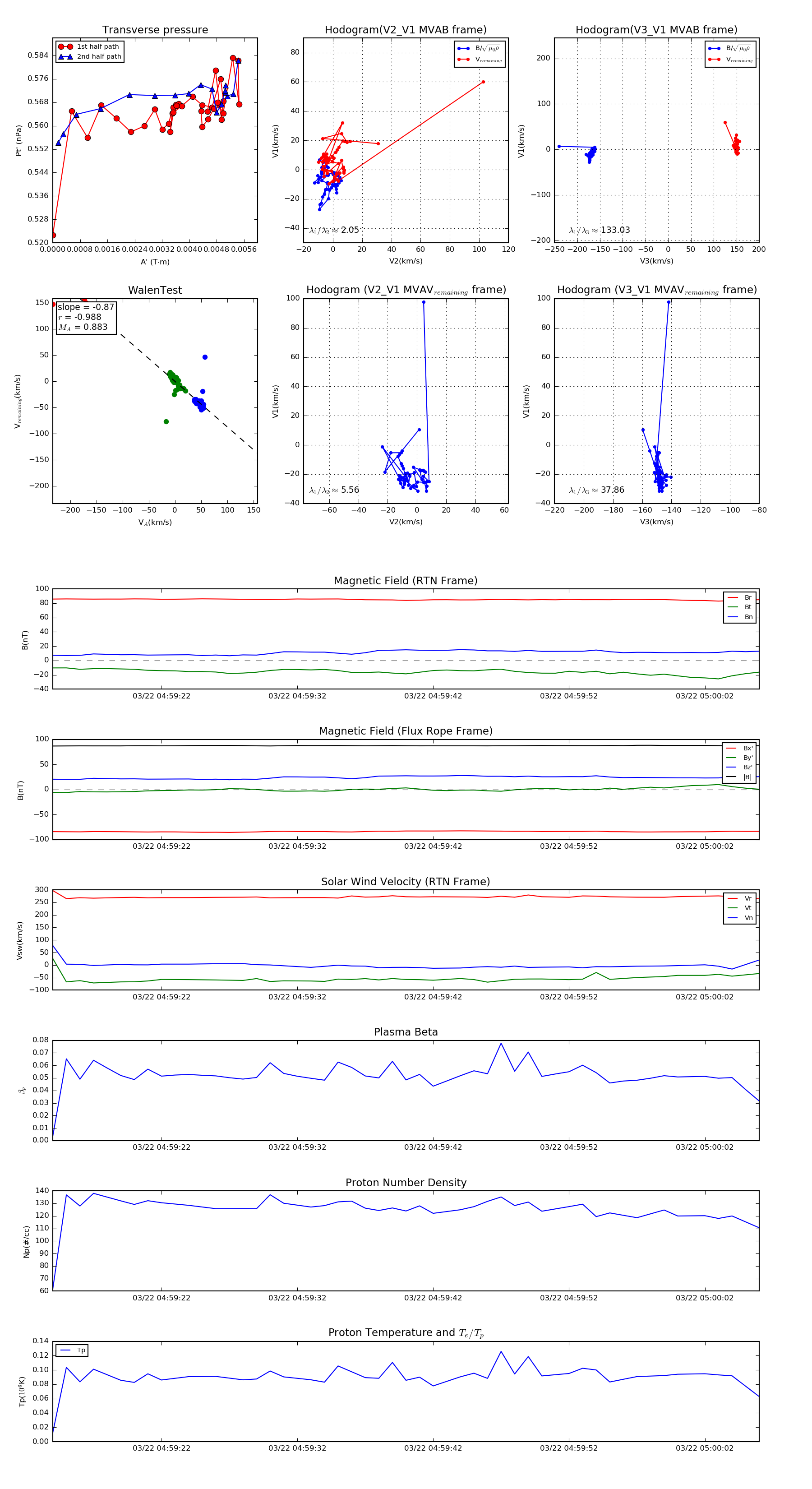Click "03/22 05:00:02" tick under Proton Temperature plot

(705, 1448)
